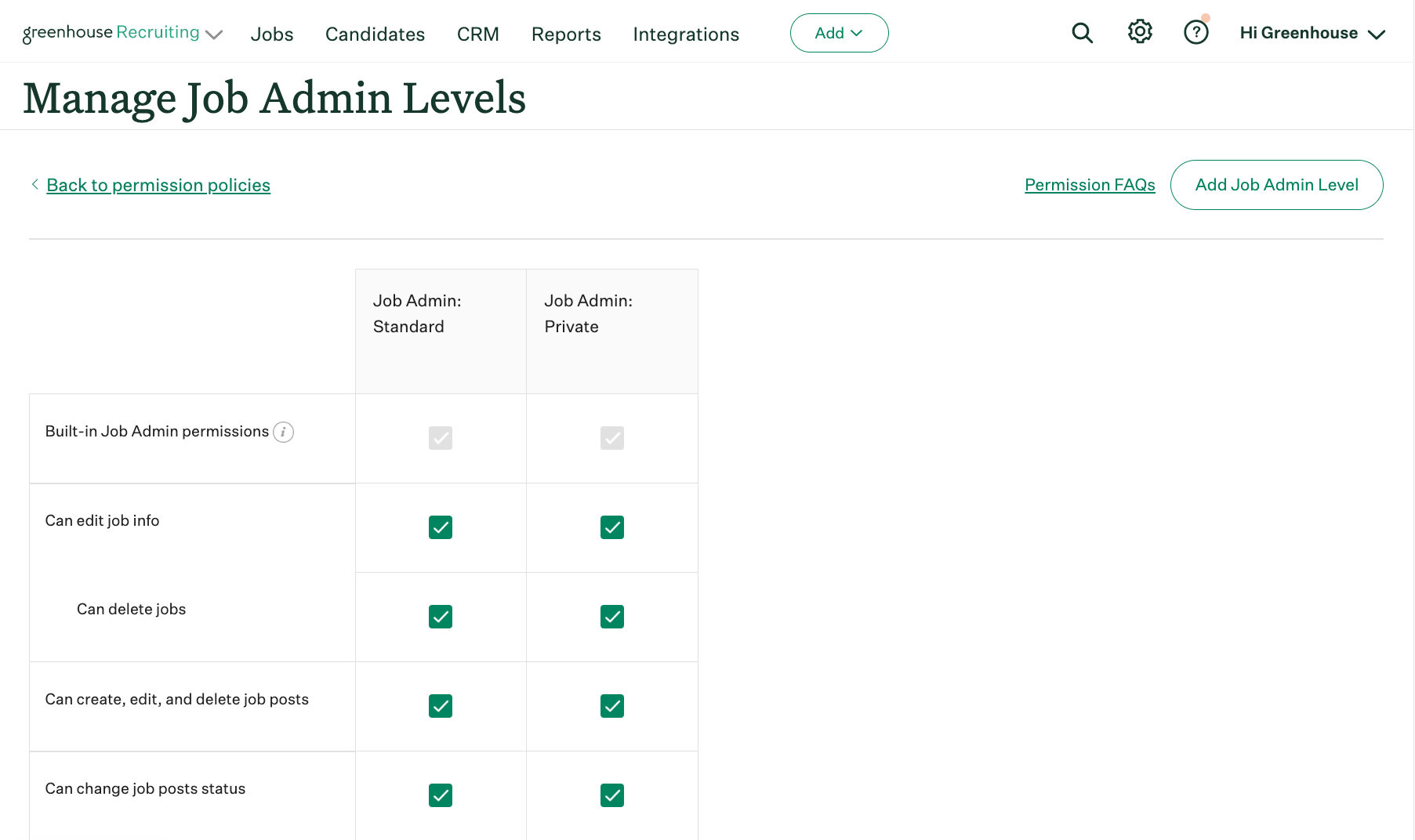This screenshot has height=840, width=1415.
Task: Click info icon beside Built-in Job Admin permissions
Action: (x=283, y=432)
